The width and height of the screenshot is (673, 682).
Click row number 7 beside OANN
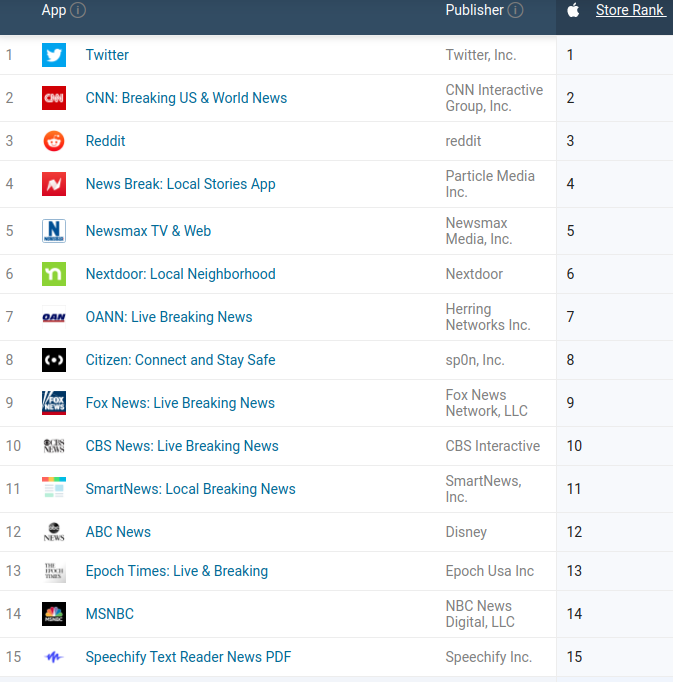point(9,317)
